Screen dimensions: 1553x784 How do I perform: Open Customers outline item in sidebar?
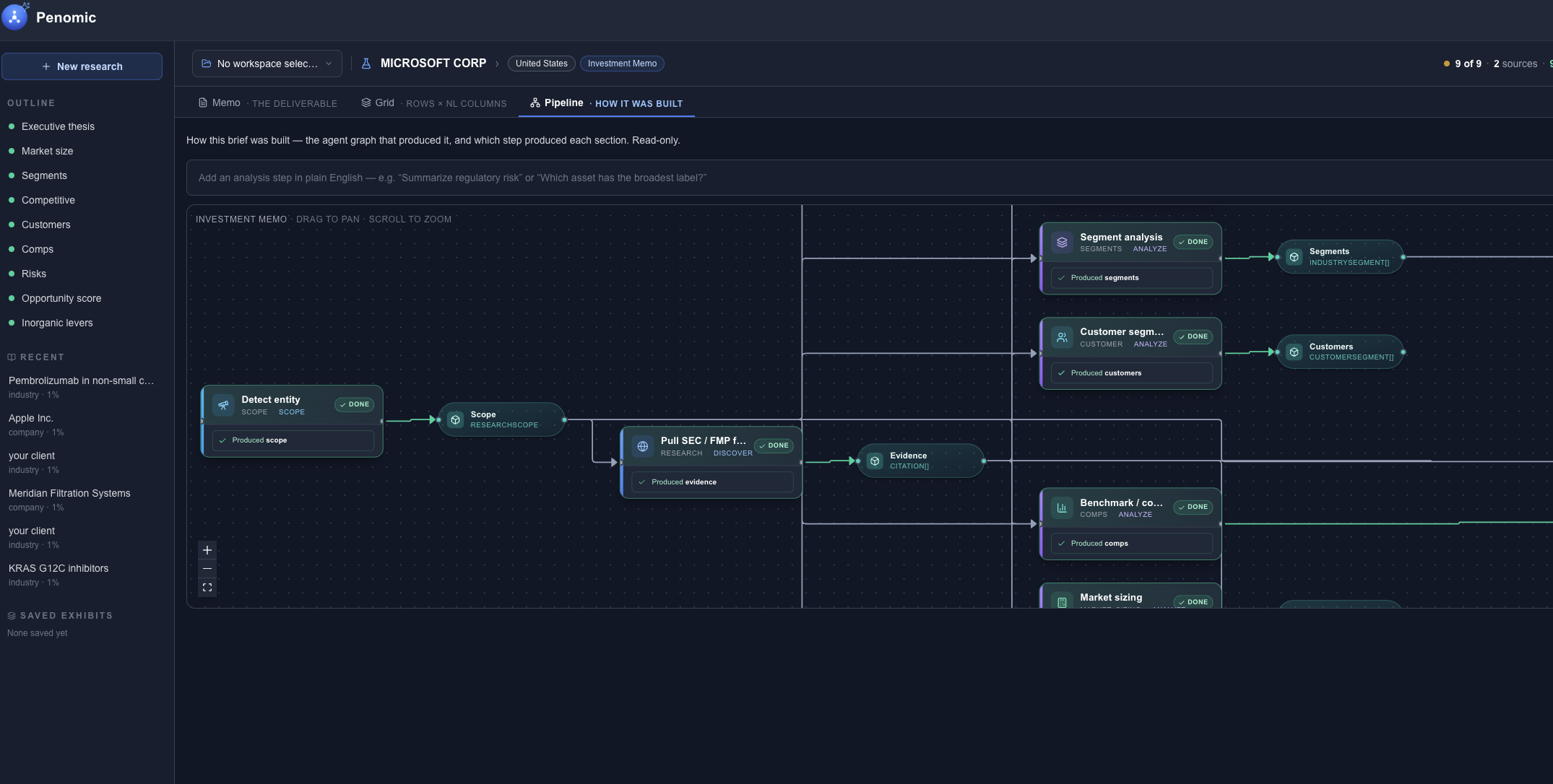46,225
